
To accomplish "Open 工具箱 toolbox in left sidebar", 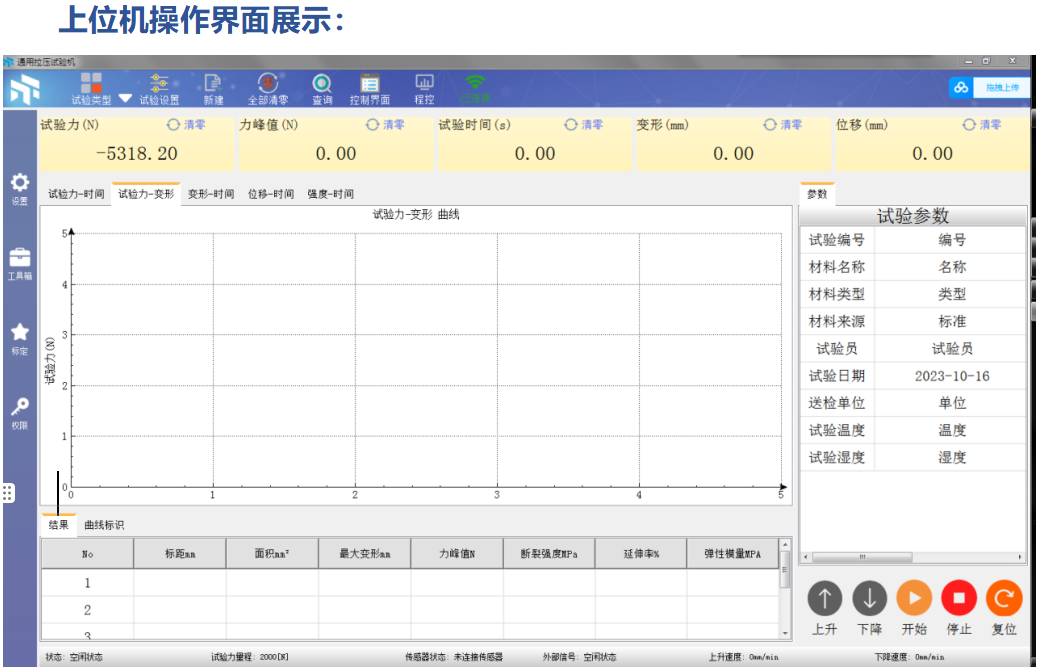I will tap(20, 263).
